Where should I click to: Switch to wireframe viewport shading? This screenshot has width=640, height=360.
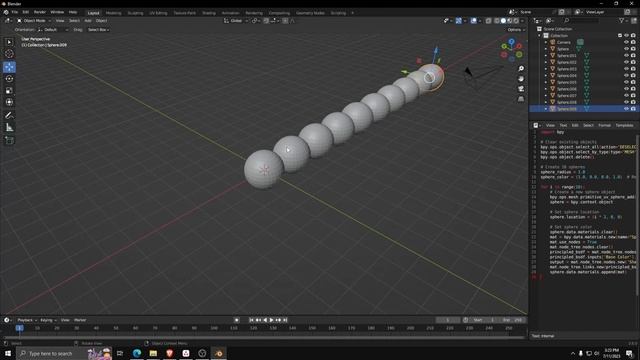(497, 20)
